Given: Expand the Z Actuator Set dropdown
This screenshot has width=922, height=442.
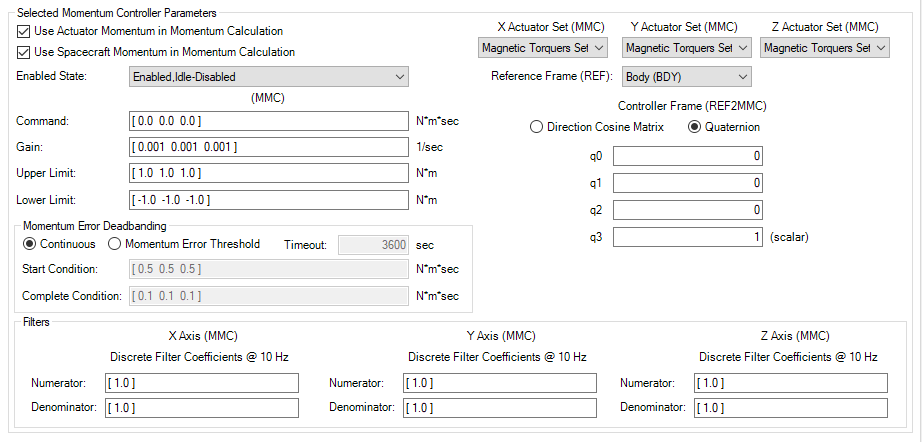Looking at the screenshot, I should [x=824, y=47].
